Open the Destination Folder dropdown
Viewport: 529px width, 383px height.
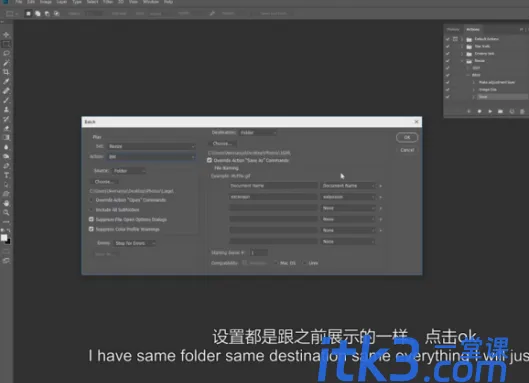click(x=258, y=133)
